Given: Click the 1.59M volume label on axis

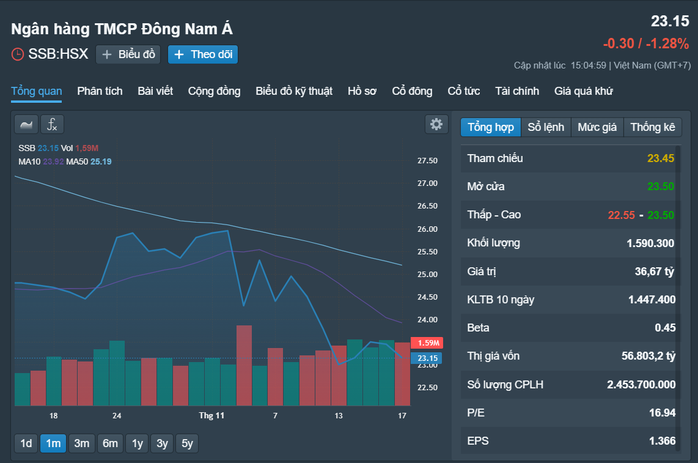Looking at the screenshot, I should [427, 343].
